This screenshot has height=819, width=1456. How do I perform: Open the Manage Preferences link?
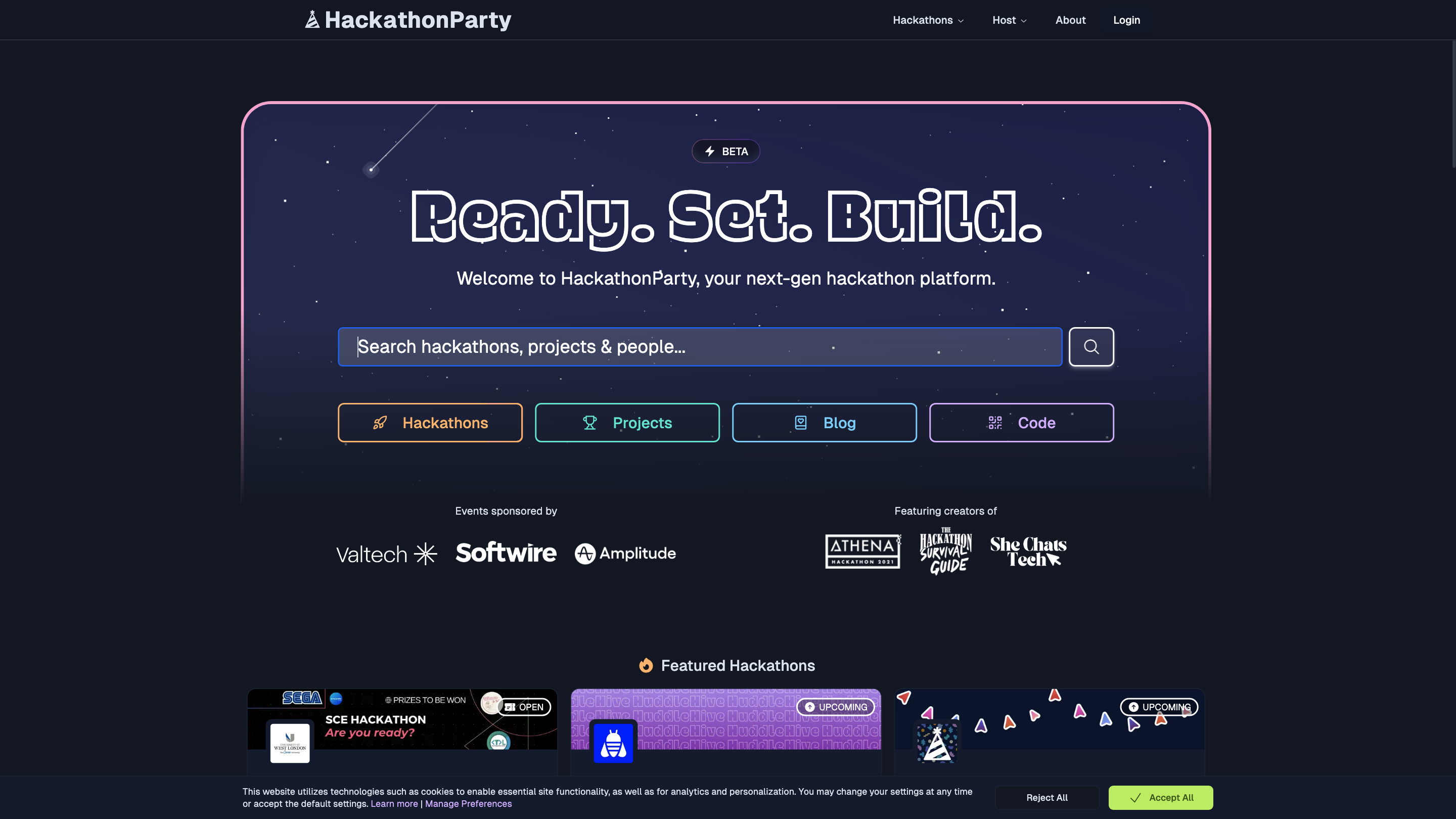point(468,803)
